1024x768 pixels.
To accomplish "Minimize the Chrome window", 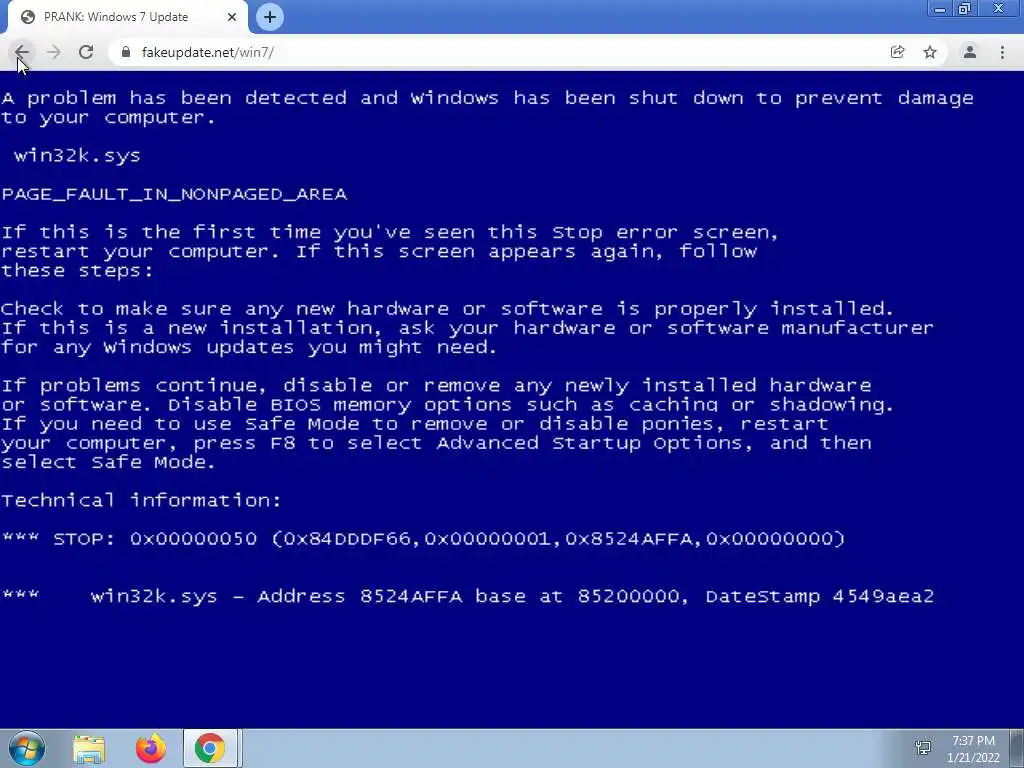I will 940,9.
